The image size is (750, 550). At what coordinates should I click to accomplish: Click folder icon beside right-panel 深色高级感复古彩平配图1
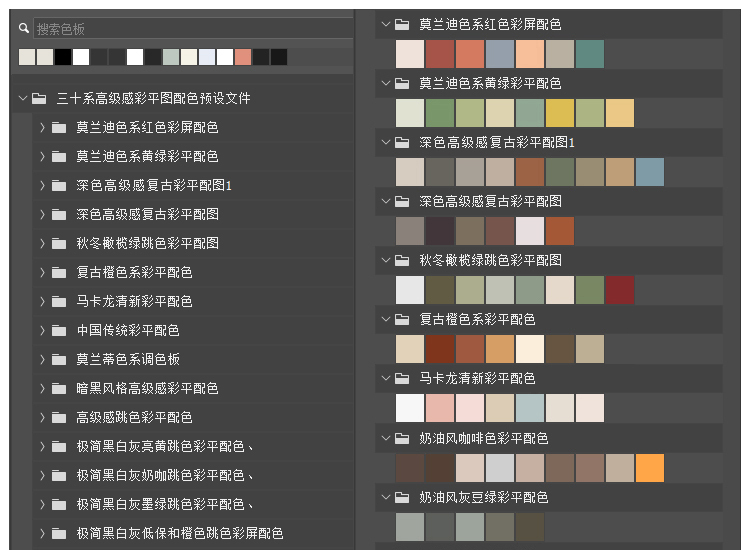(x=402, y=142)
